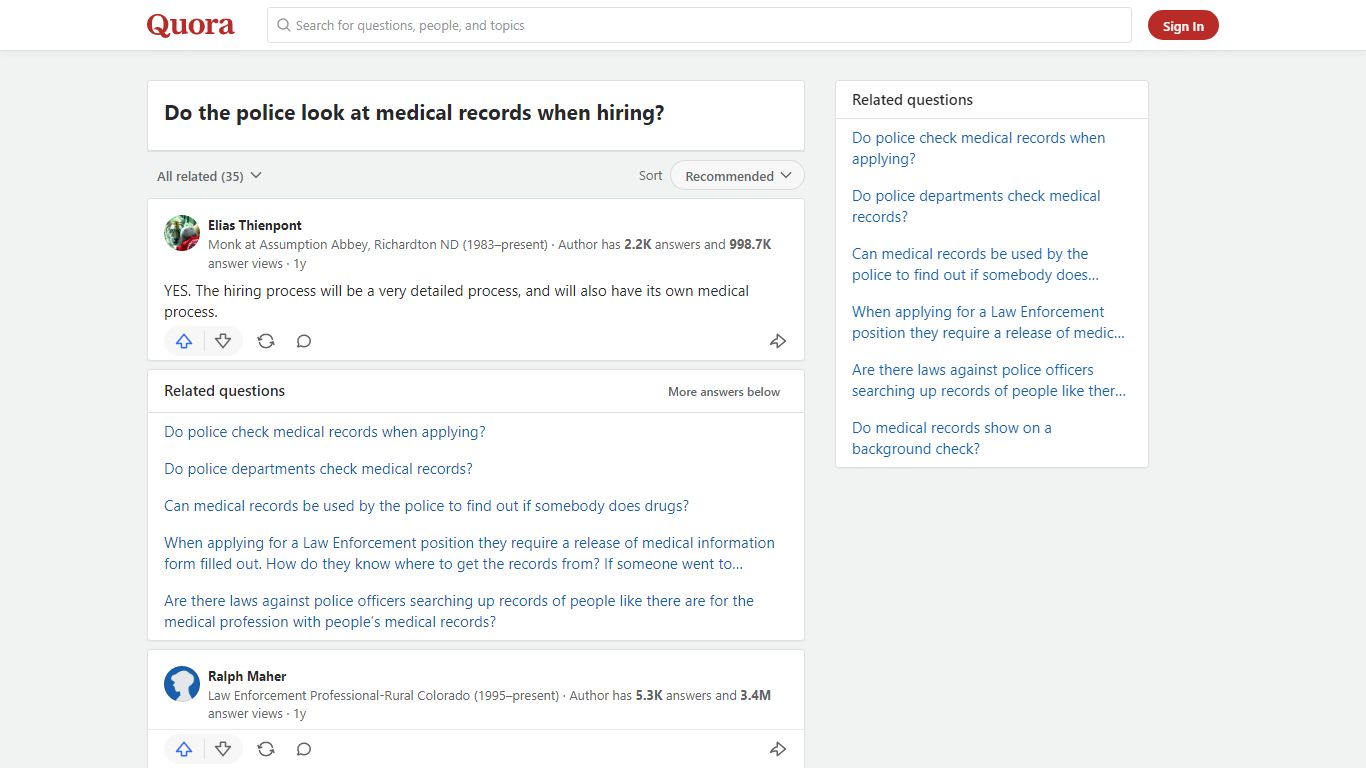Open sidebar 'Do police check medical records when applying?'
1366x768 pixels.
coord(979,148)
